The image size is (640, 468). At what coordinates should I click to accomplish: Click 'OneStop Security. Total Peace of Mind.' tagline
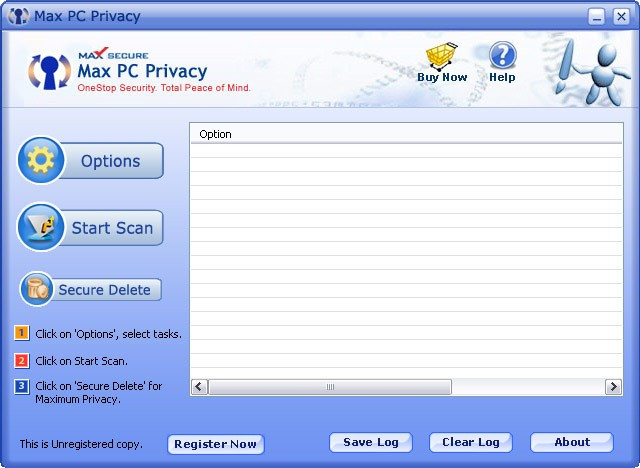[x=164, y=88]
